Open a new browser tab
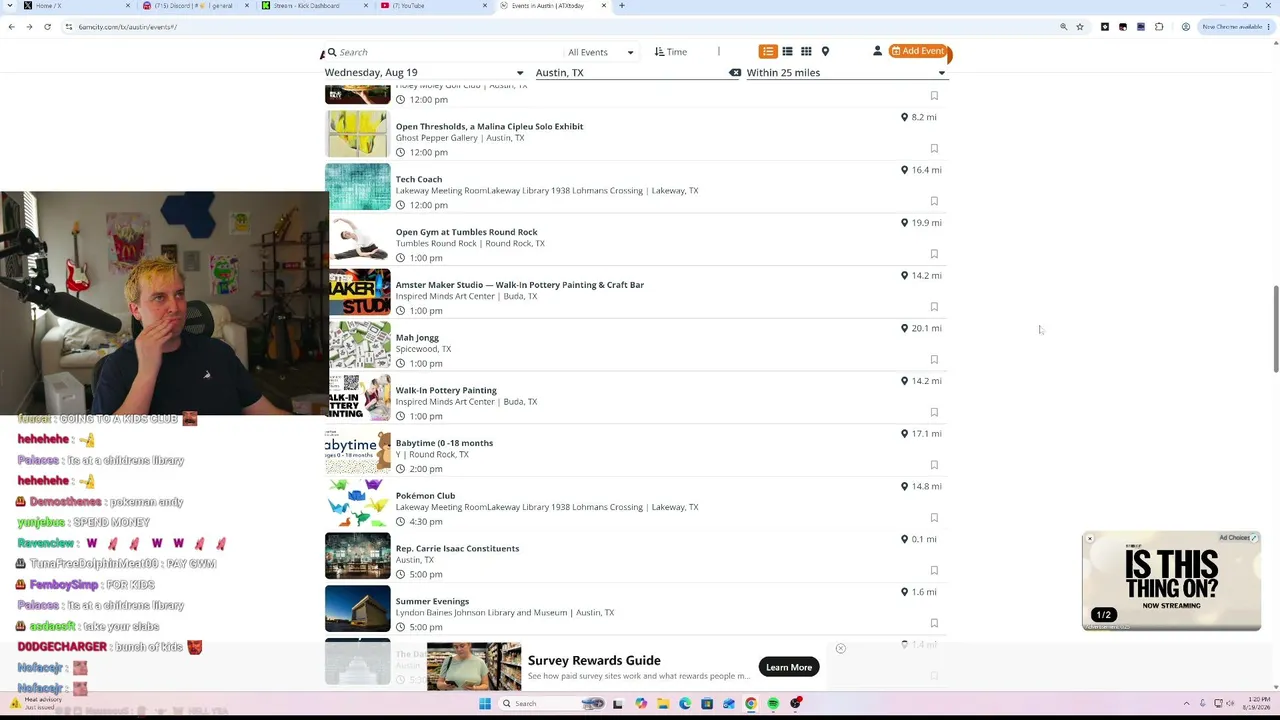1280x720 pixels. pyautogui.click(x=621, y=6)
